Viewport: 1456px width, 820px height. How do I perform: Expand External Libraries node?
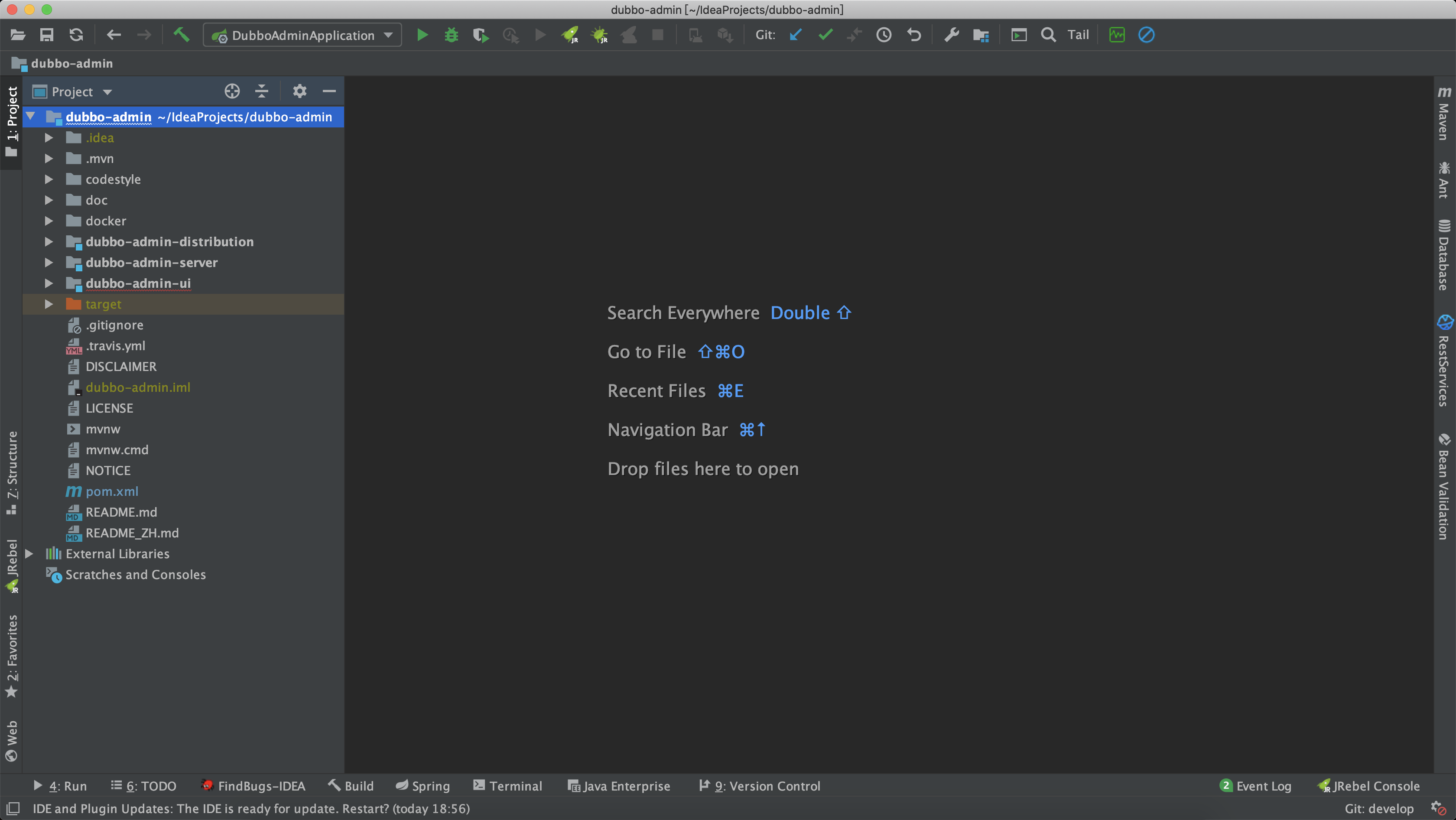[29, 554]
